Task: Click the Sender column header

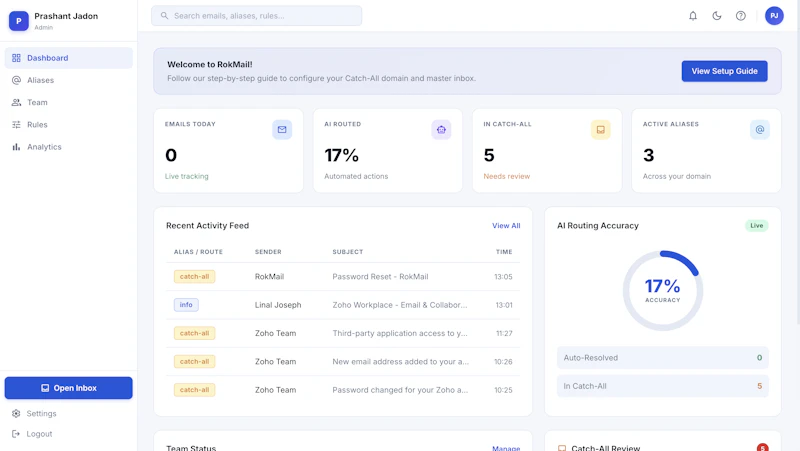Action: [268, 252]
